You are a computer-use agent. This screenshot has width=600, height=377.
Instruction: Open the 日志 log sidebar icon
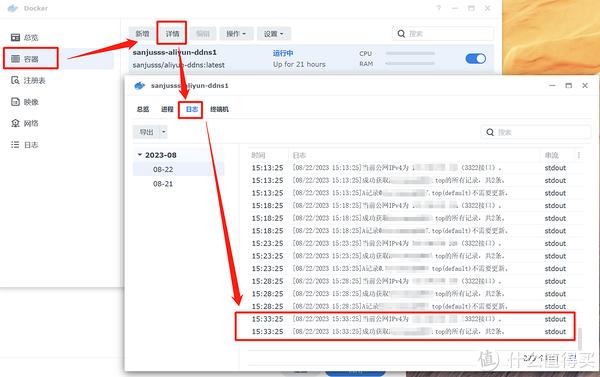click(15, 145)
